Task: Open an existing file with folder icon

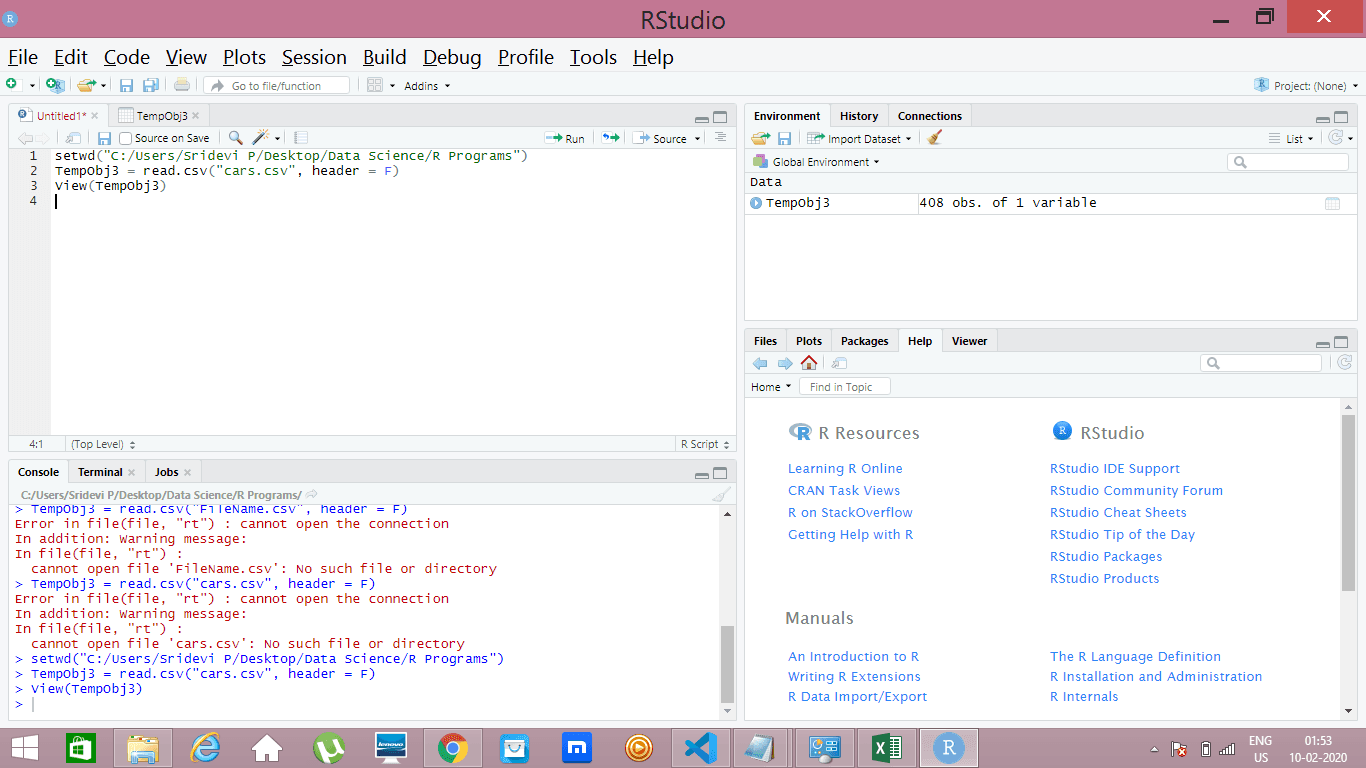Action: coord(86,86)
